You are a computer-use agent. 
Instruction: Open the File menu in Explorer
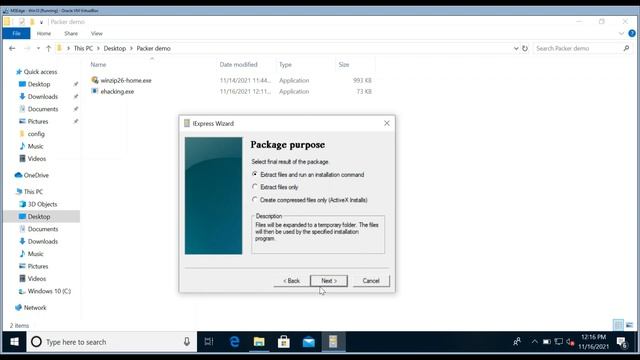tap(16, 33)
